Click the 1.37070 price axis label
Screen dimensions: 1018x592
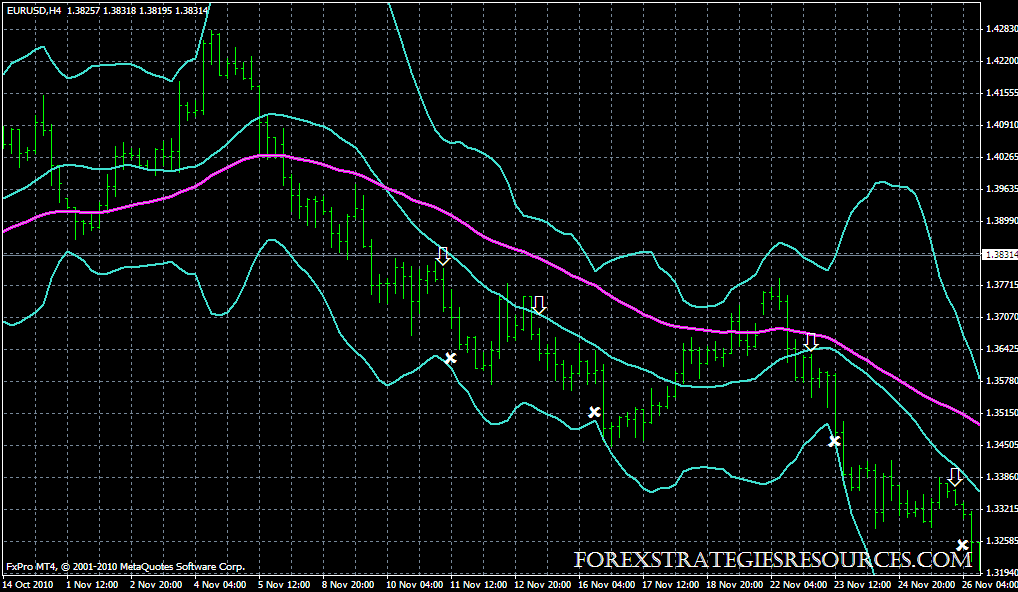click(x=1001, y=317)
